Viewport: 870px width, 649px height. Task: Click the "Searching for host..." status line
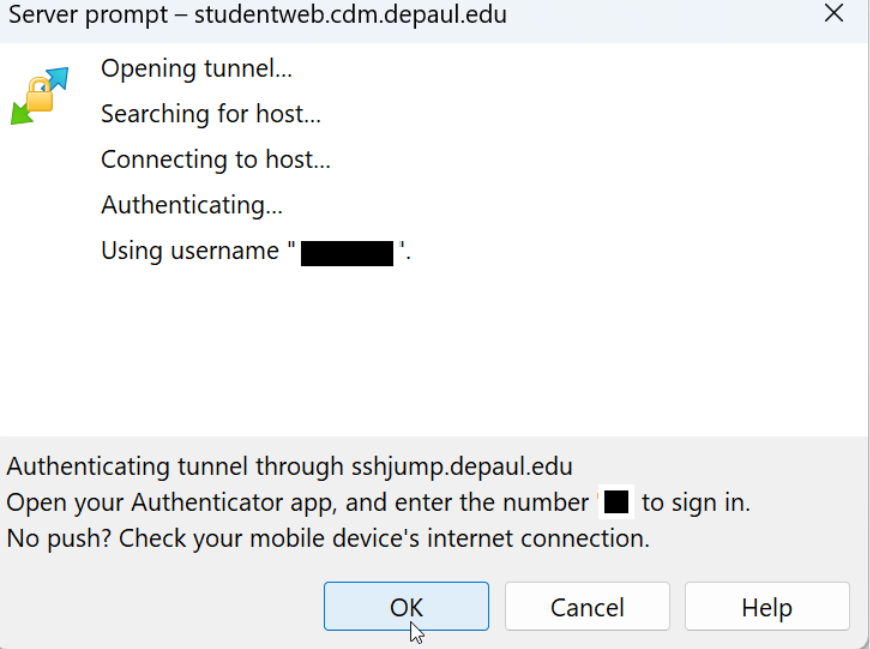point(210,114)
